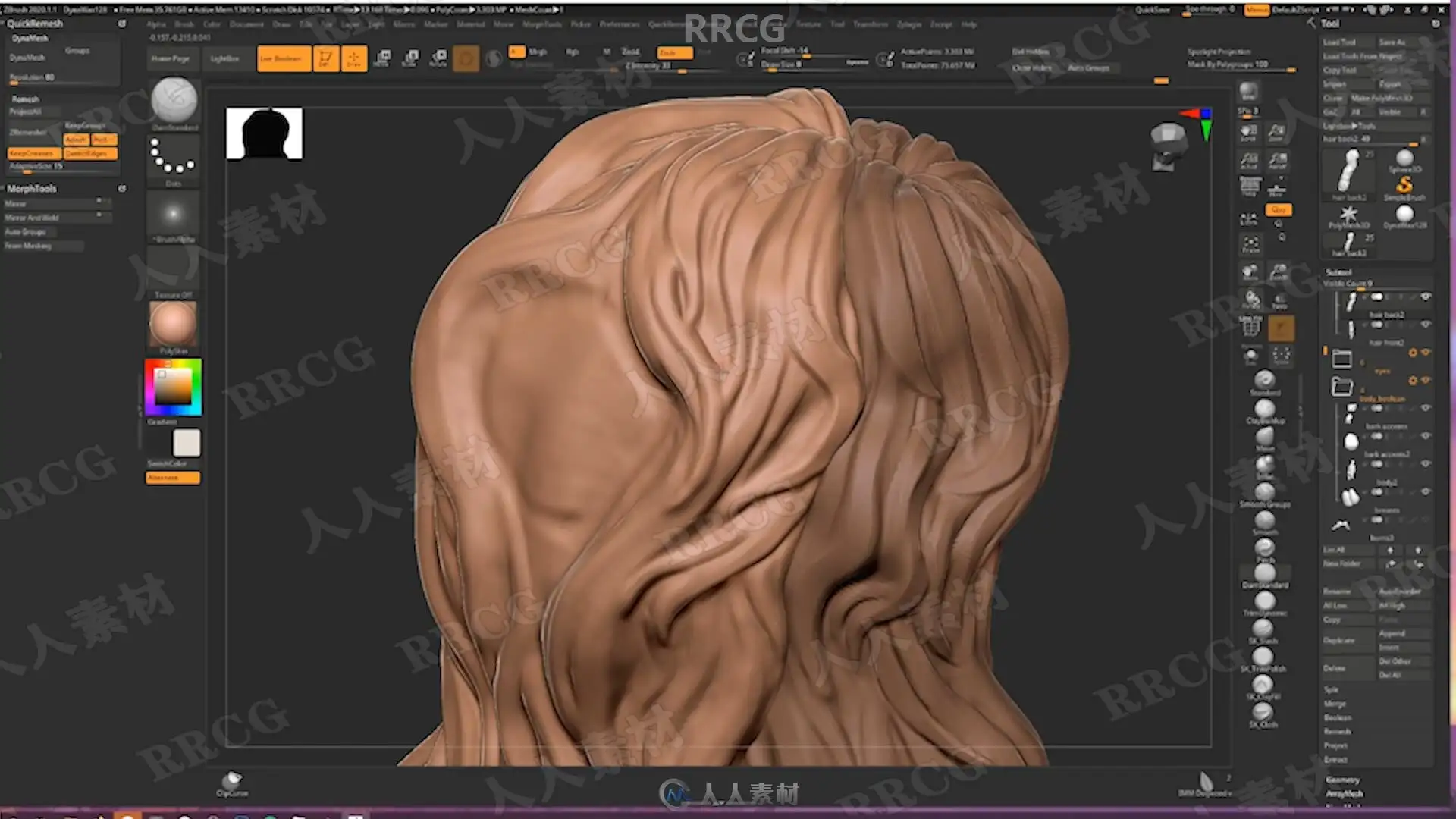Click the color picker square
The width and height of the screenshot is (1456, 819).
click(173, 387)
